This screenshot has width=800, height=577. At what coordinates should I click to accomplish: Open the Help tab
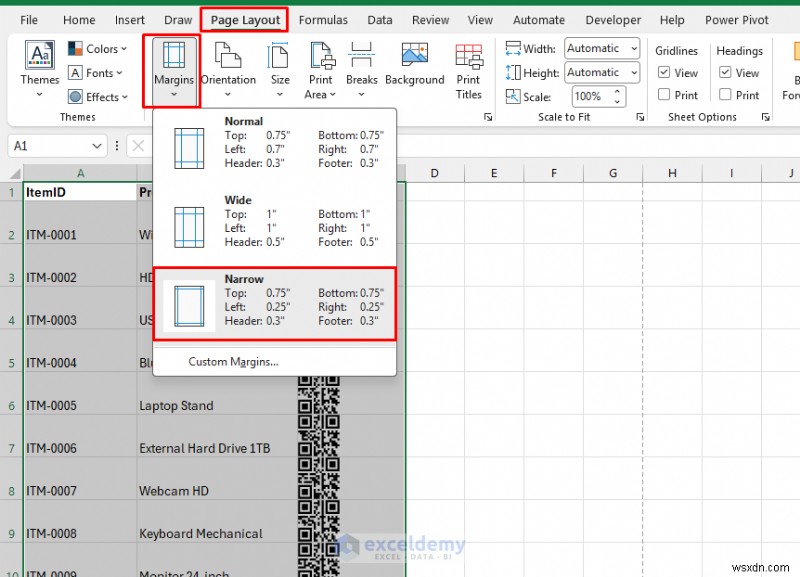click(672, 20)
